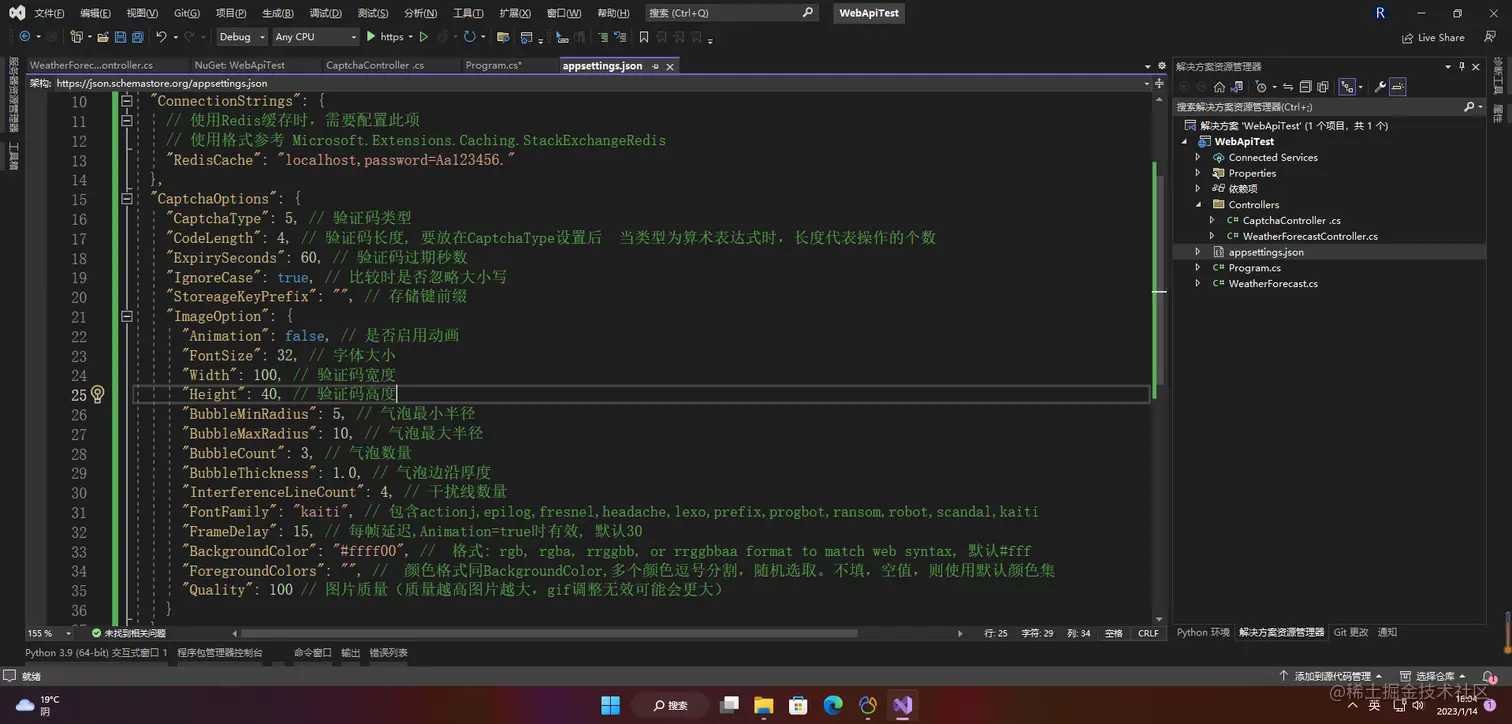Open Solution Explorer properties with the wrench icon
The image size is (1512, 724).
click(x=1382, y=87)
